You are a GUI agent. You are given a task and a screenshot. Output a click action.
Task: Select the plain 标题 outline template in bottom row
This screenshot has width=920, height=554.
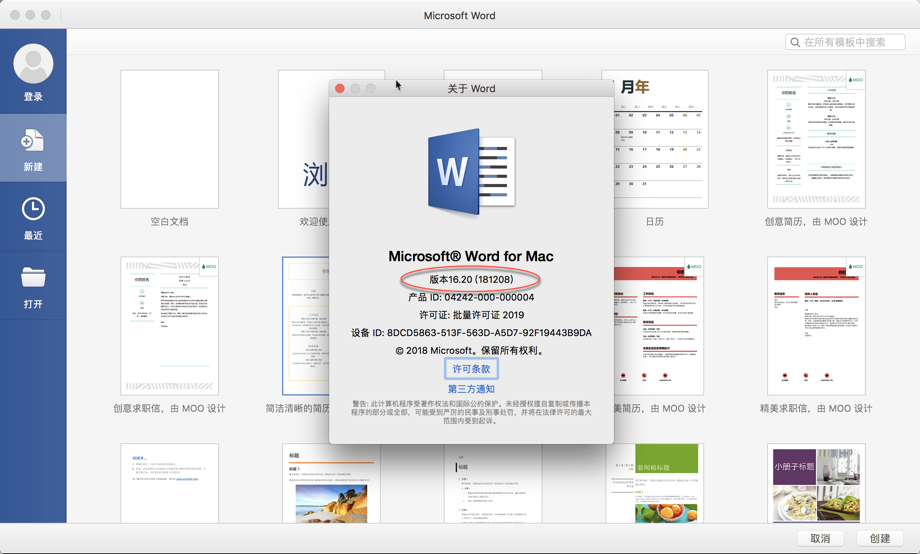coord(493,483)
